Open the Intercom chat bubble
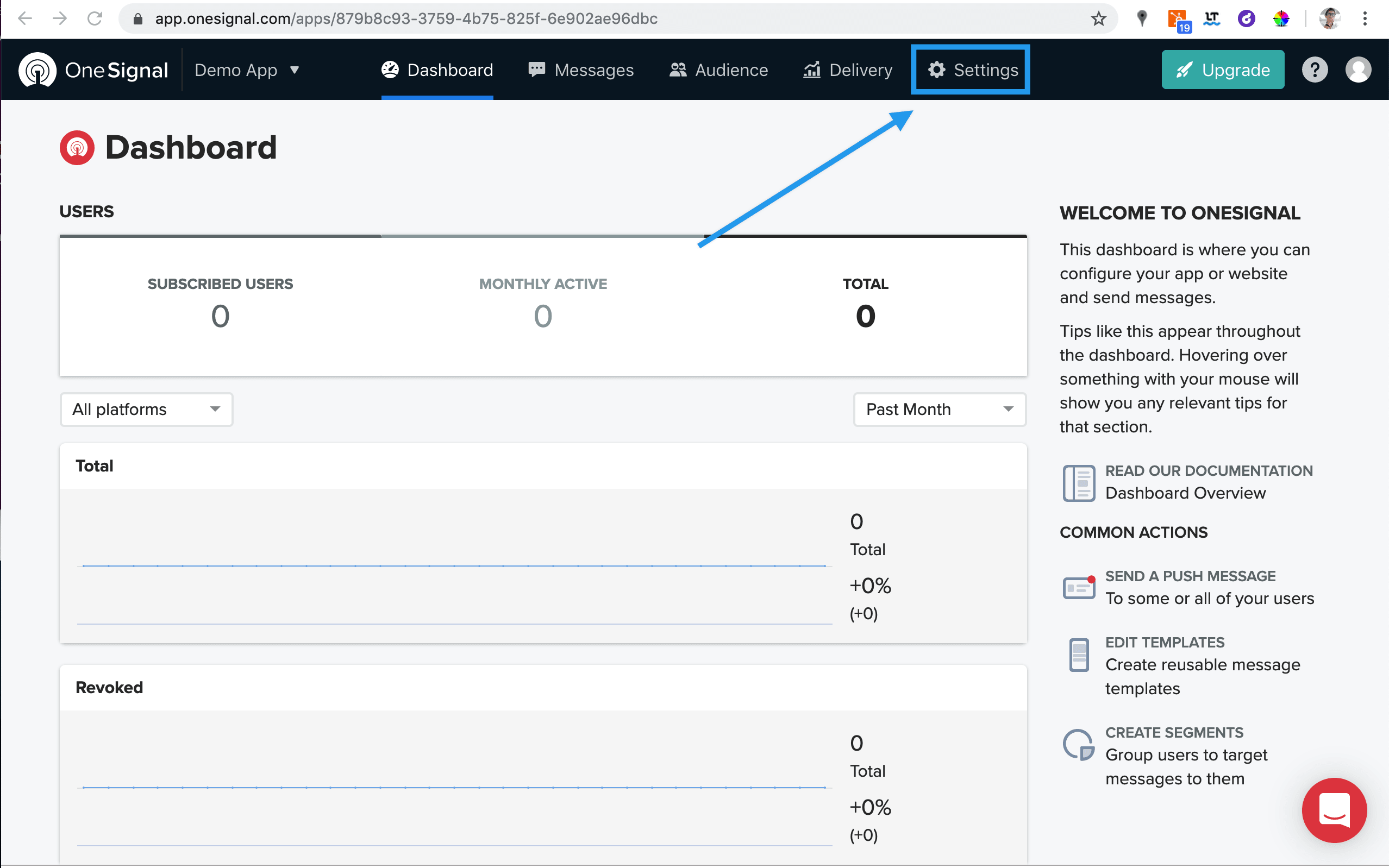 coord(1334,810)
